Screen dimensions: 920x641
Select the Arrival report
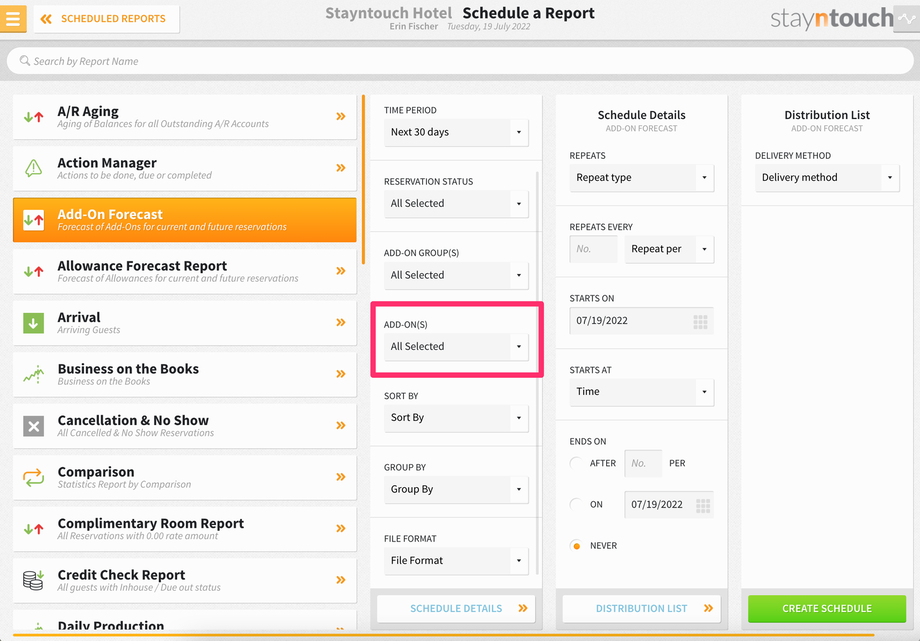184,323
